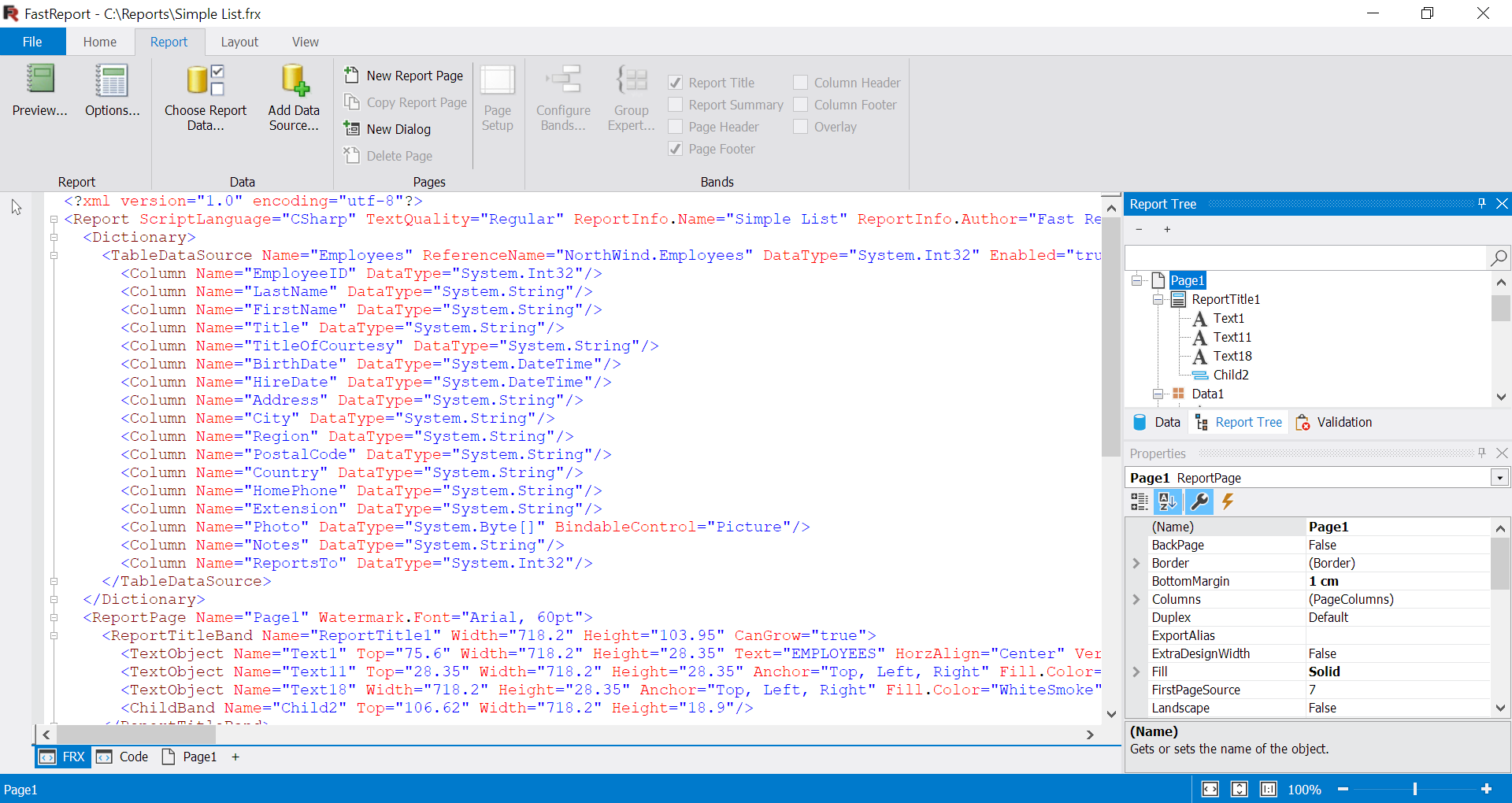The image size is (1512, 803).
Task: Toggle Column Footer band checkbox
Action: pos(801,105)
